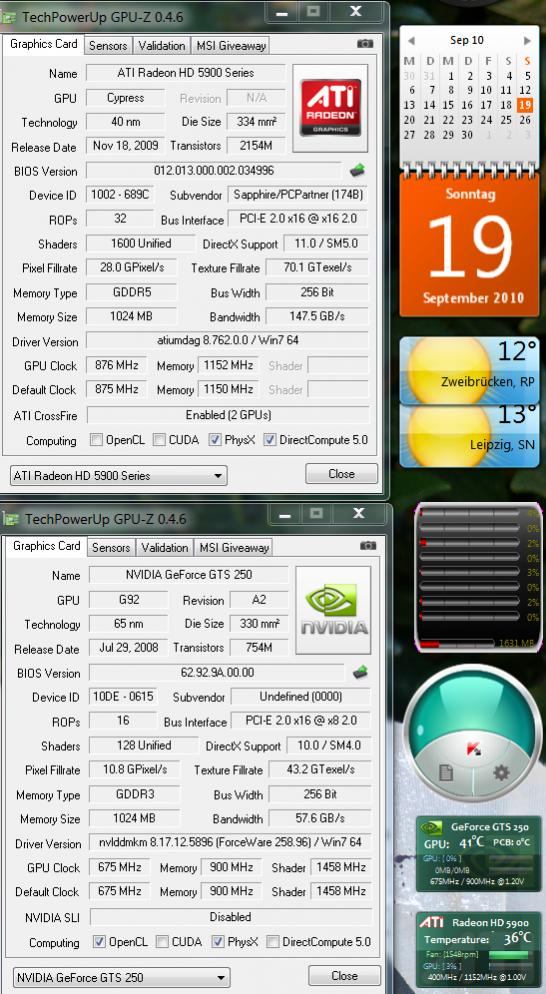Image resolution: width=546 pixels, height=994 pixels.
Task: Toggle DirectCompute 5.0 checkbox in ATI window
Action: [x=270, y=439]
